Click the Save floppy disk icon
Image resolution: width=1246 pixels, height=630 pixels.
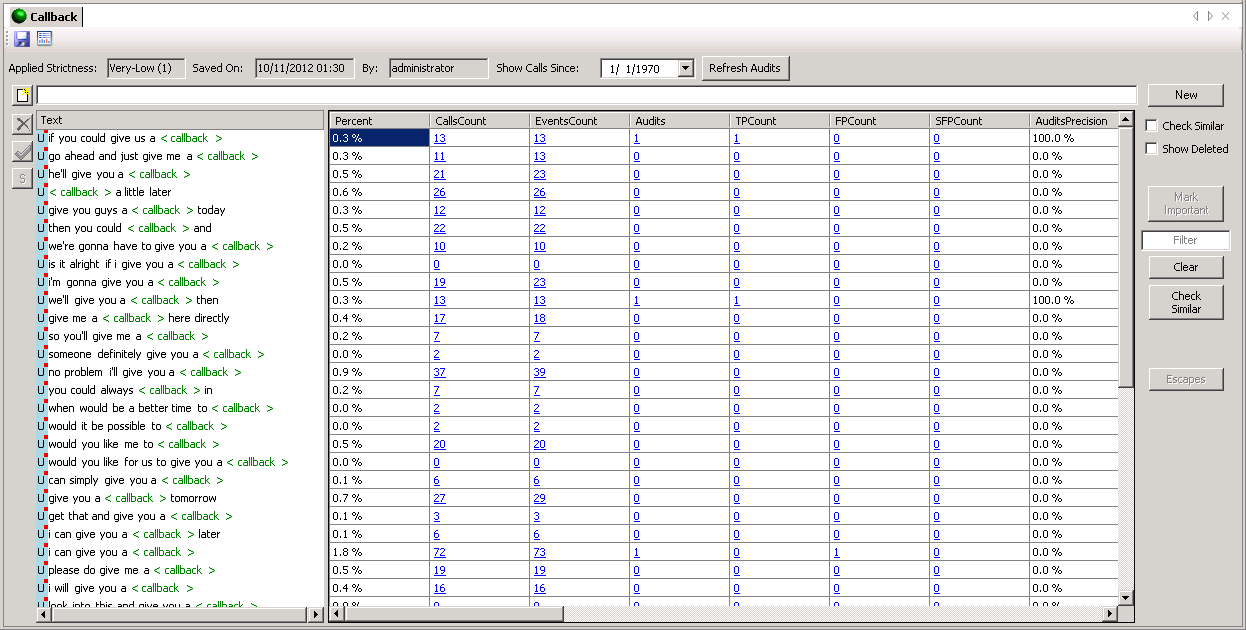point(22,39)
